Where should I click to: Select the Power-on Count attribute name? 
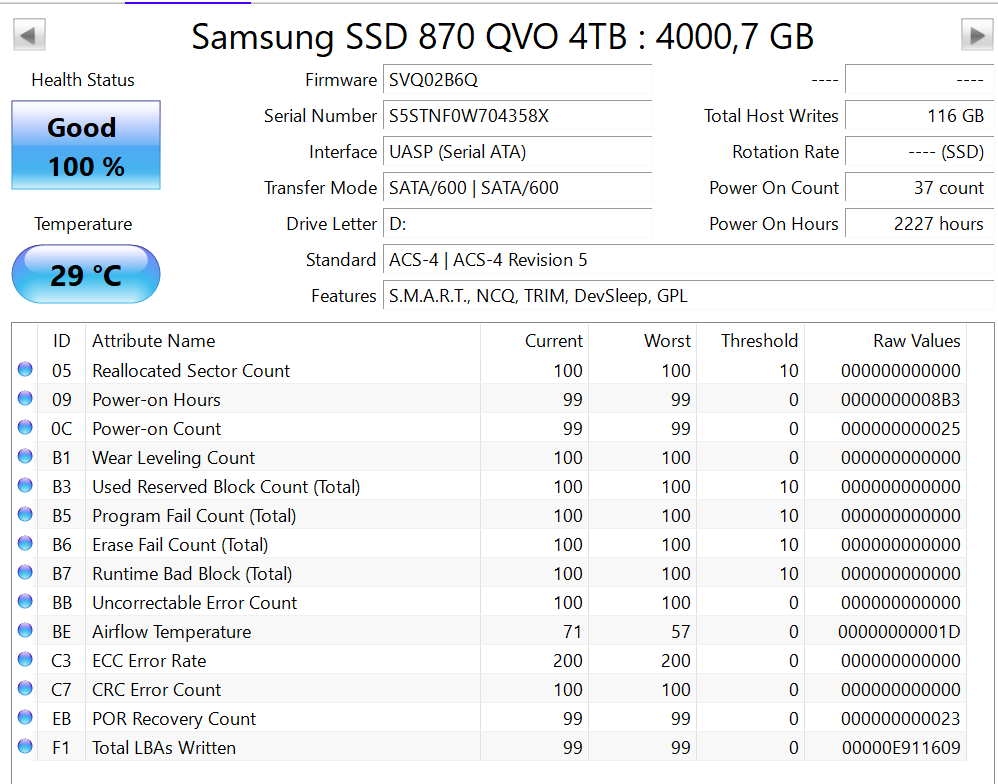tap(157, 429)
